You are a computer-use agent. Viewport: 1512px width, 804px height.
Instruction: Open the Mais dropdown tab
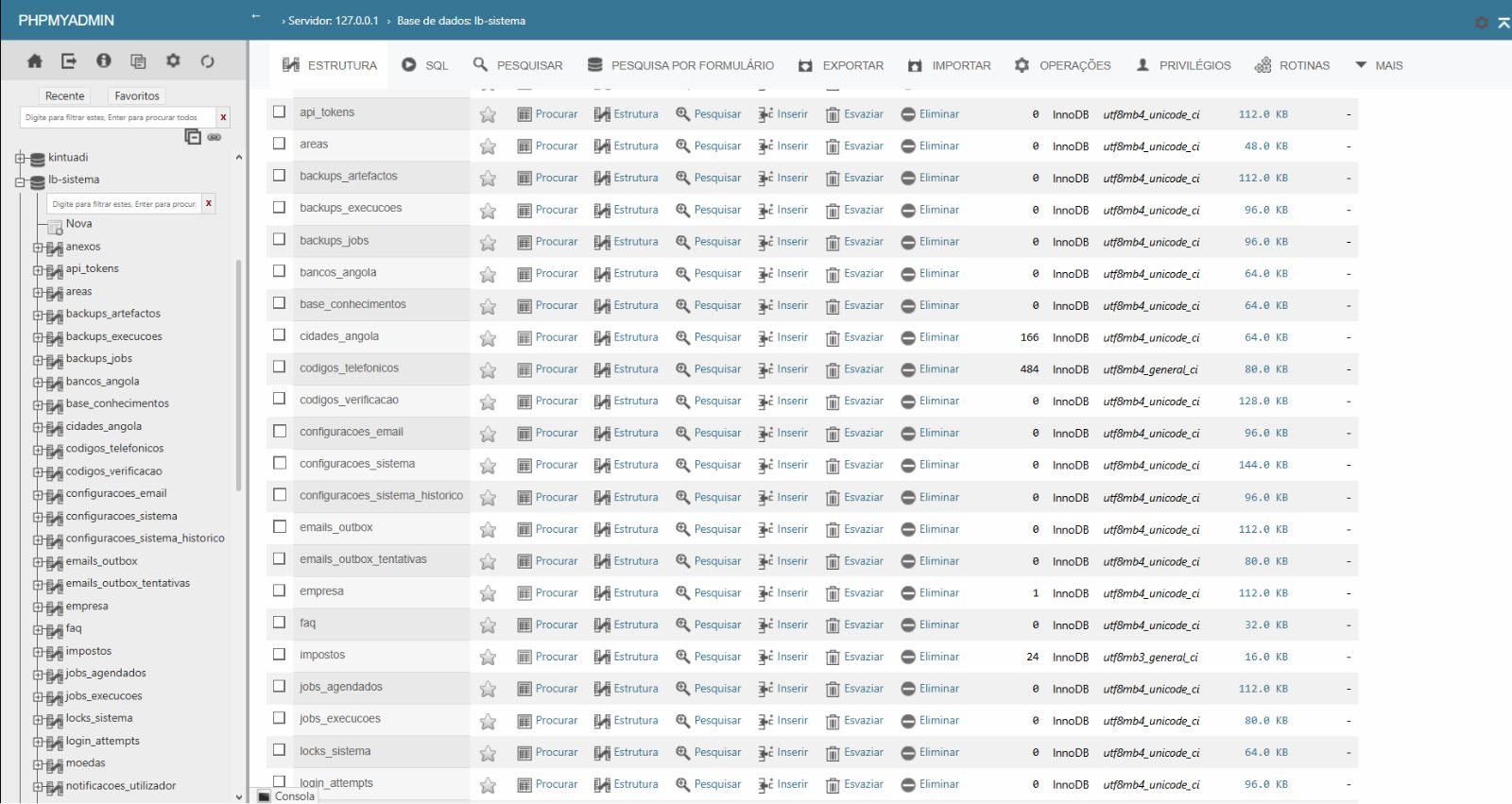(x=1379, y=65)
